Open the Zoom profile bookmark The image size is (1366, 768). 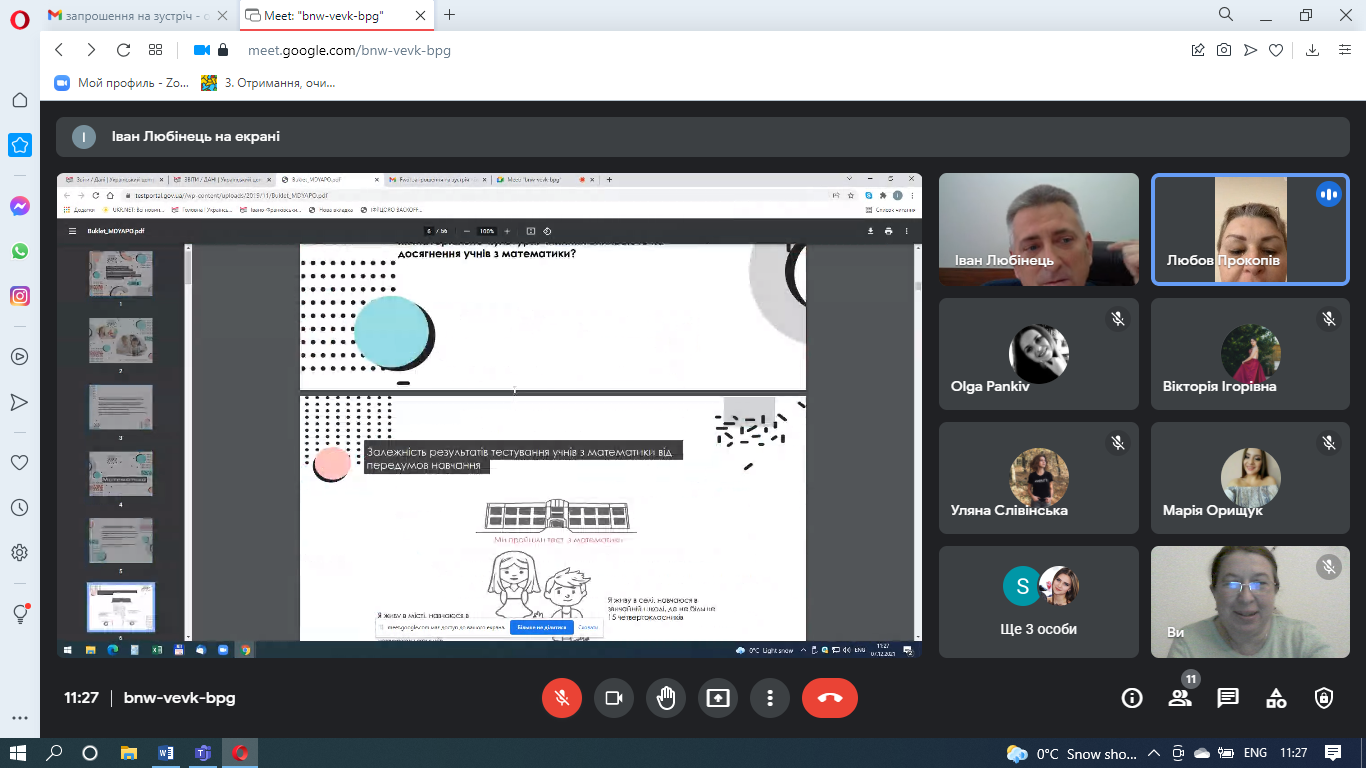(122, 83)
